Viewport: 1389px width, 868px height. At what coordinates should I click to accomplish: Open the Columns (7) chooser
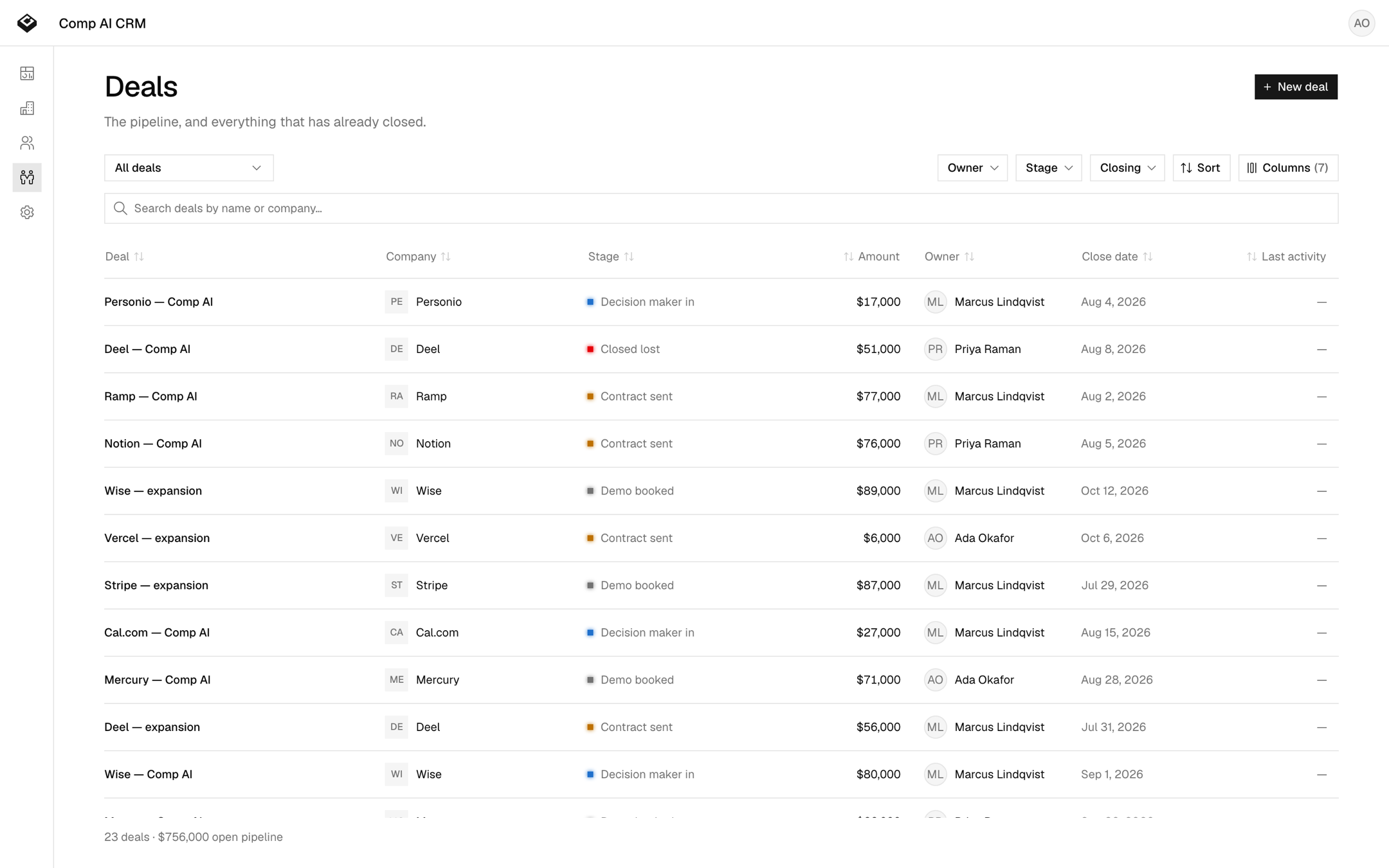click(1288, 168)
